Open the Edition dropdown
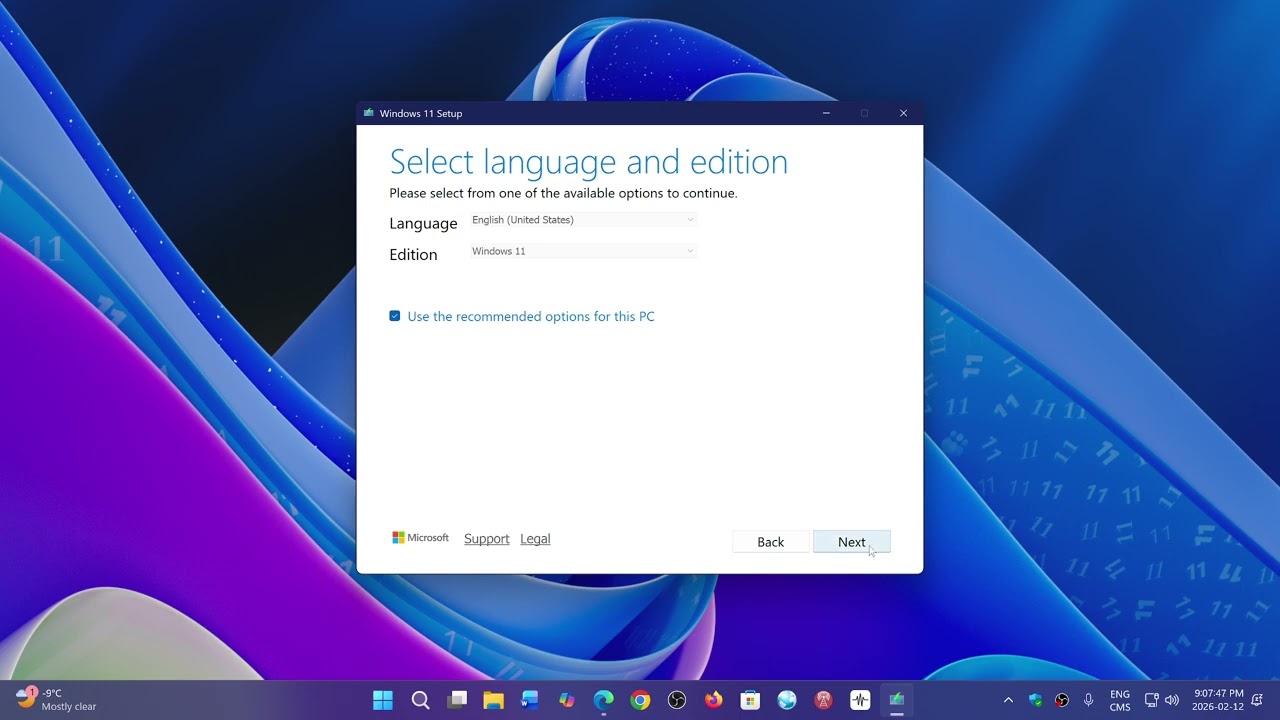Viewport: 1280px width, 720px height. pos(584,251)
